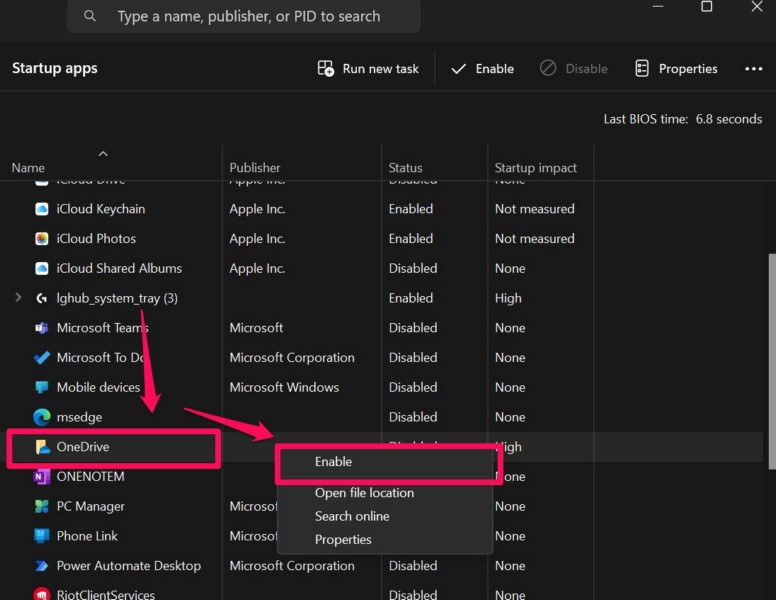Click the toolbar Enable button
The height and width of the screenshot is (600, 776).
482,69
